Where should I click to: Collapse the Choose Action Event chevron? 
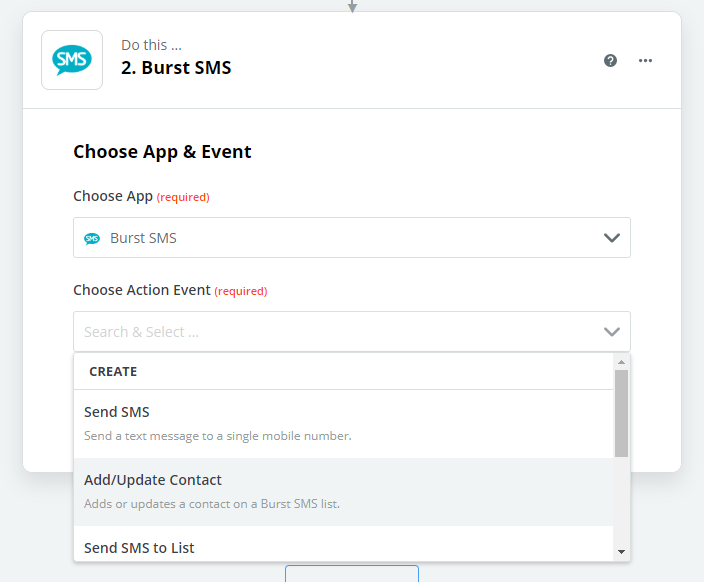pyautogui.click(x=612, y=332)
